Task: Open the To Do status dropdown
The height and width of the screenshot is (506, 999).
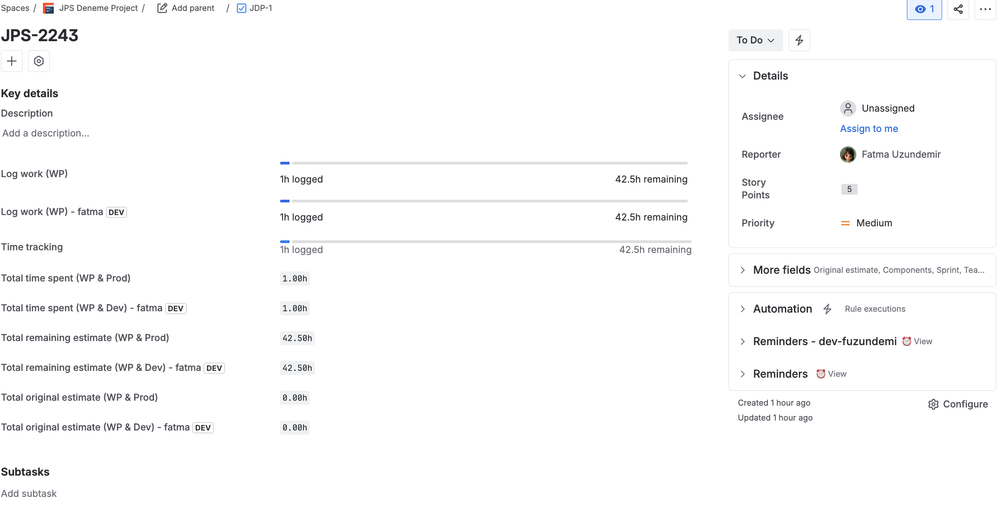Action: click(x=756, y=40)
